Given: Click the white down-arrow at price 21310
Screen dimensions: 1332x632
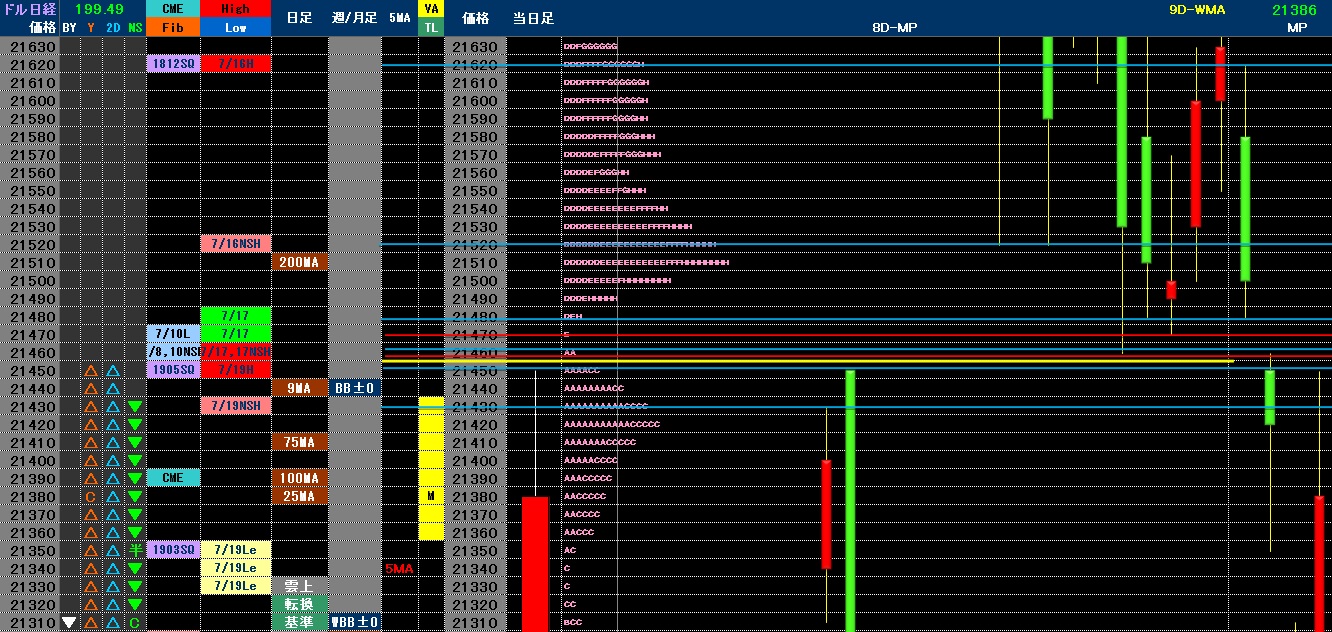Looking at the screenshot, I should coord(69,622).
